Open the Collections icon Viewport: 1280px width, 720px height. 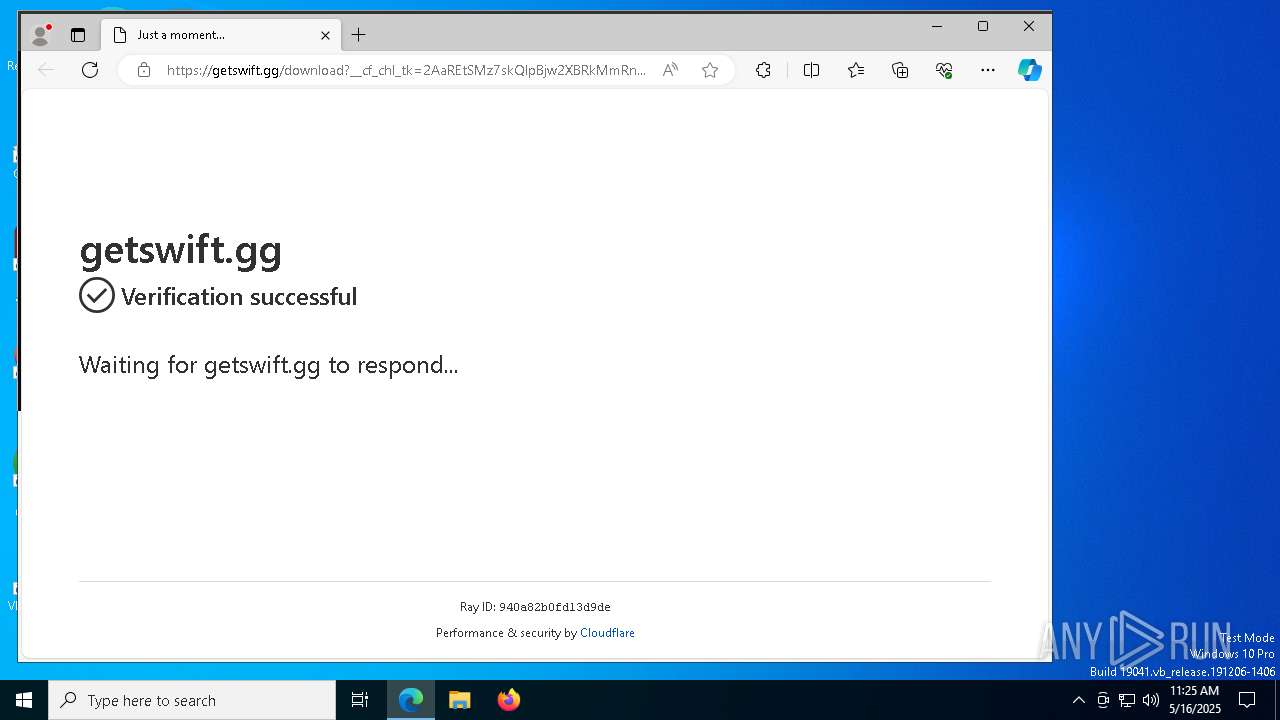point(900,70)
